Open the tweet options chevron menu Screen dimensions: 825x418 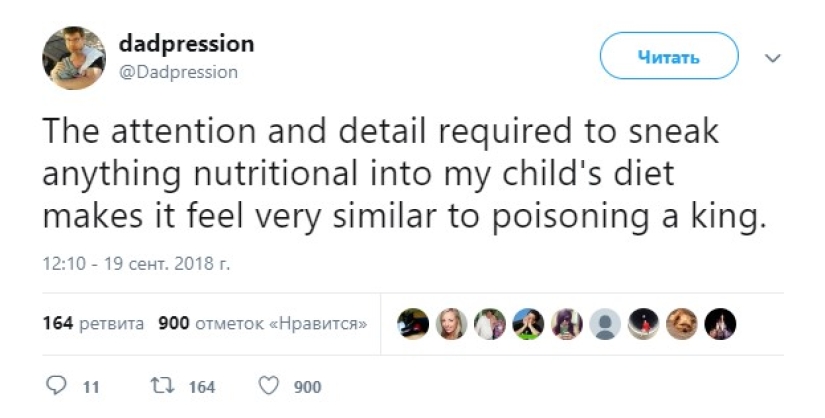tap(771, 58)
